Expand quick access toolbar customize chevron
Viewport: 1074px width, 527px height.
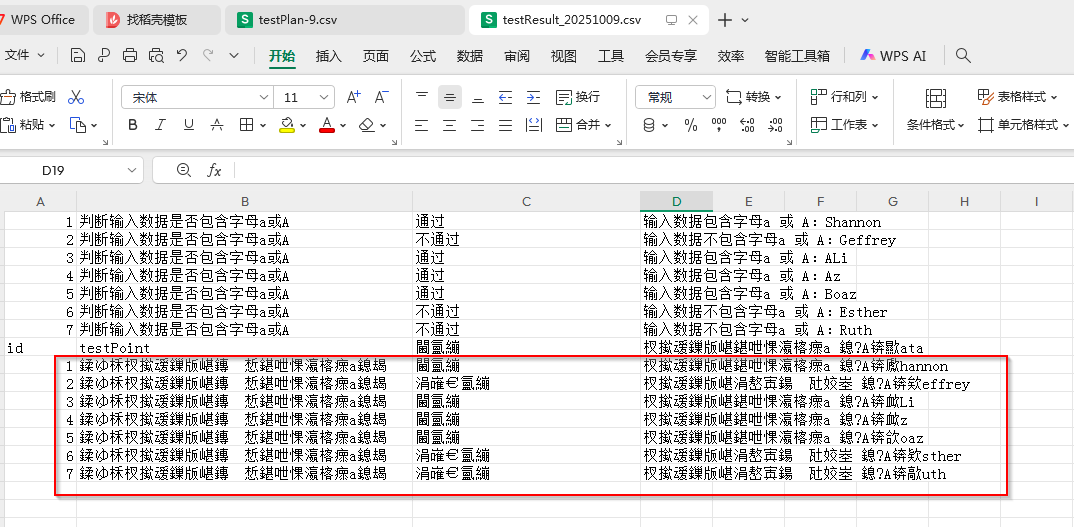coord(234,56)
